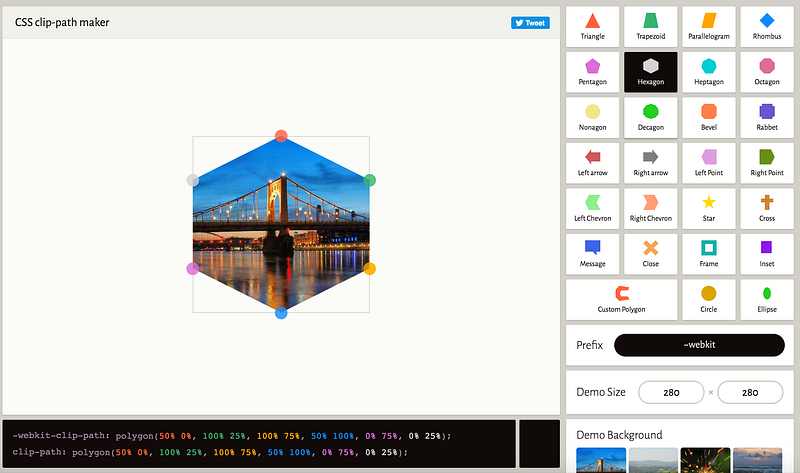Choose the Ellipse shape

(767, 300)
